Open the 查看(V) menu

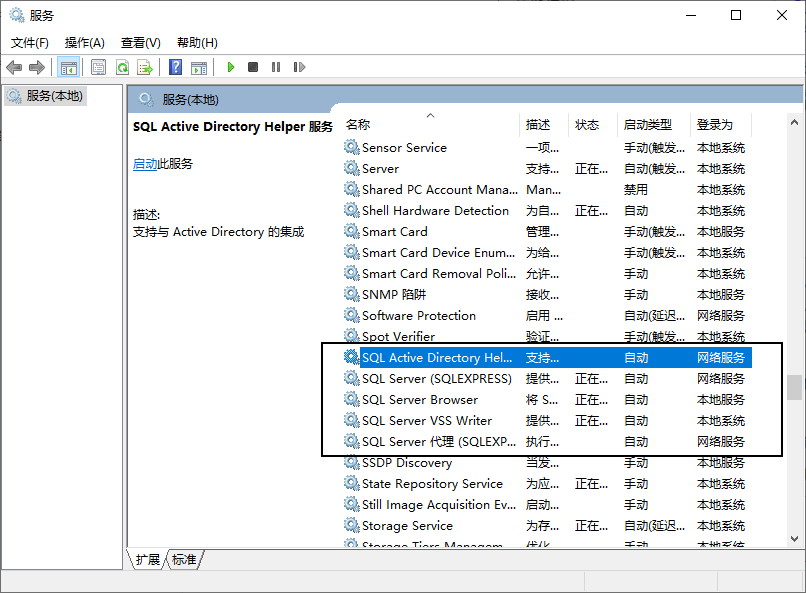tap(140, 43)
